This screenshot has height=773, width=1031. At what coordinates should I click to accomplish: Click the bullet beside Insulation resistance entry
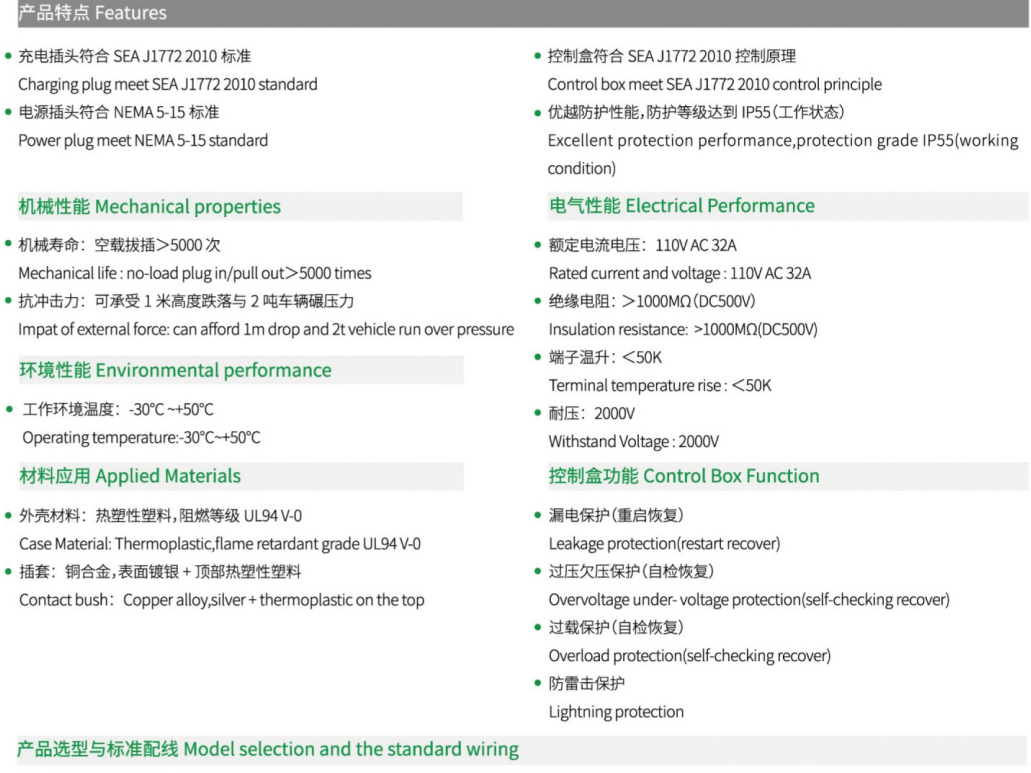coord(538,300)
